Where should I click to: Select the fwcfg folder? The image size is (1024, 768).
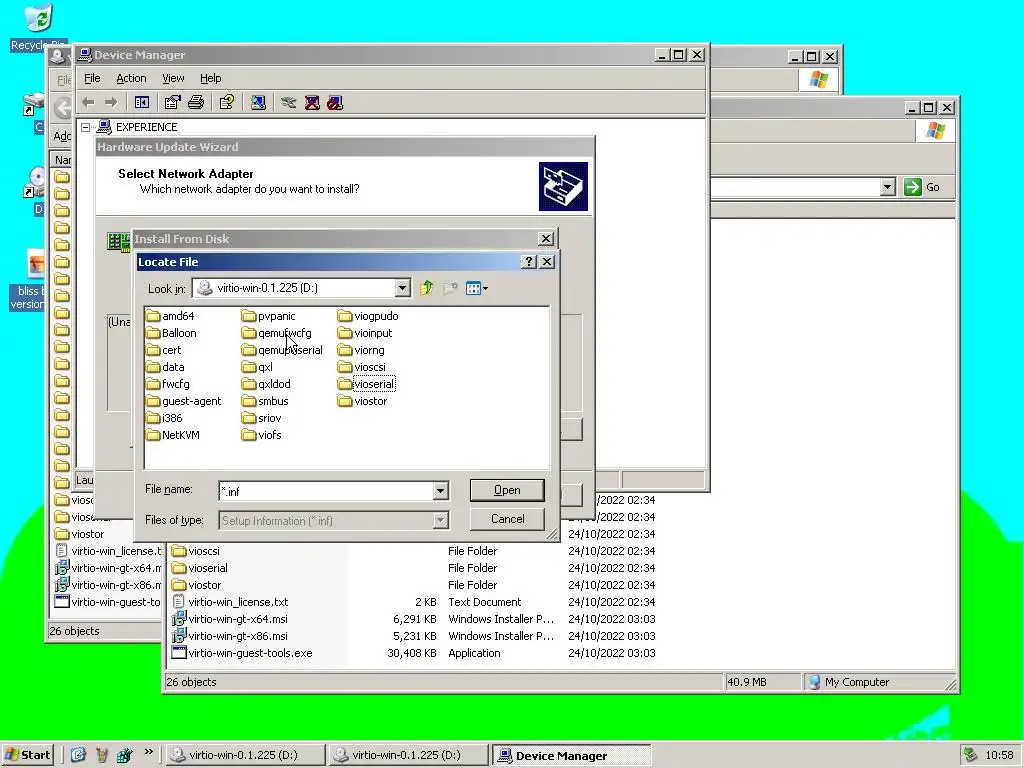tap(168, 384)
